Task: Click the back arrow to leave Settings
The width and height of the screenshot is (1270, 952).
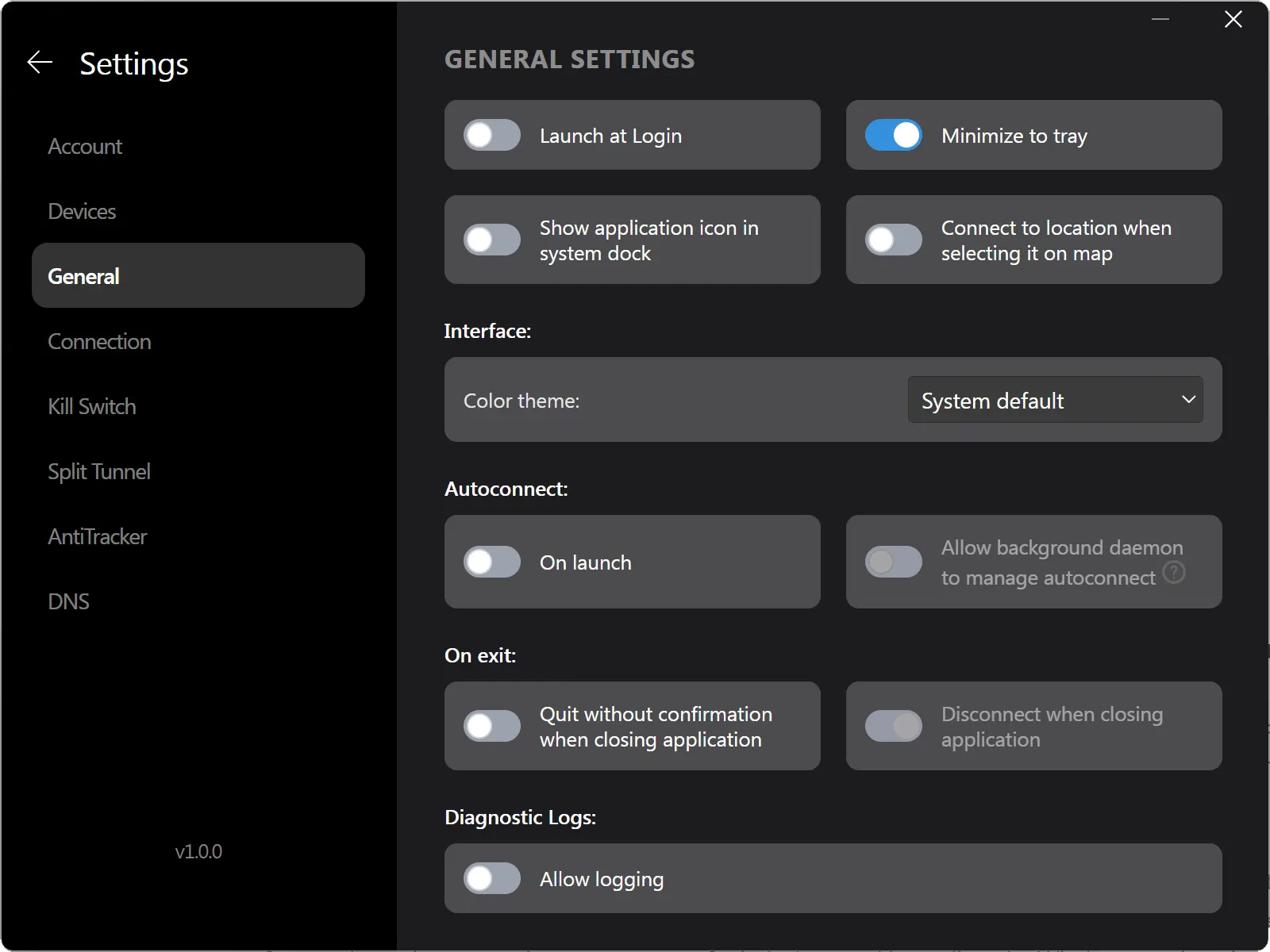Action: click(x=39, y=63)
